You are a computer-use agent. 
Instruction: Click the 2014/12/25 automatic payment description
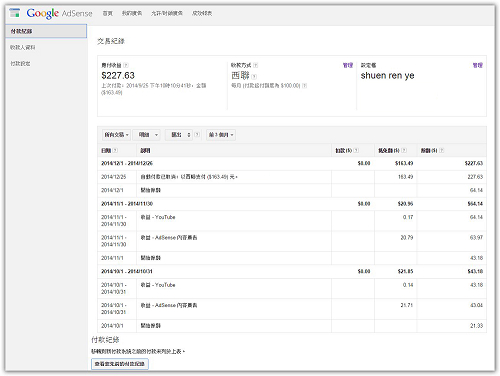click(189, 177)
